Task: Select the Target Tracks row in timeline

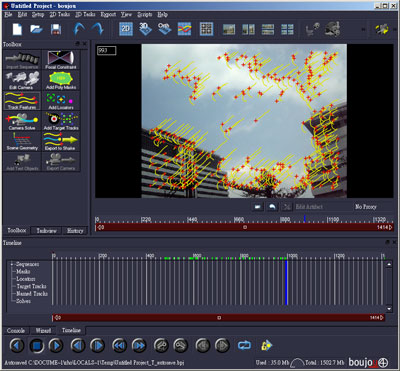Action: click(31, 286)
